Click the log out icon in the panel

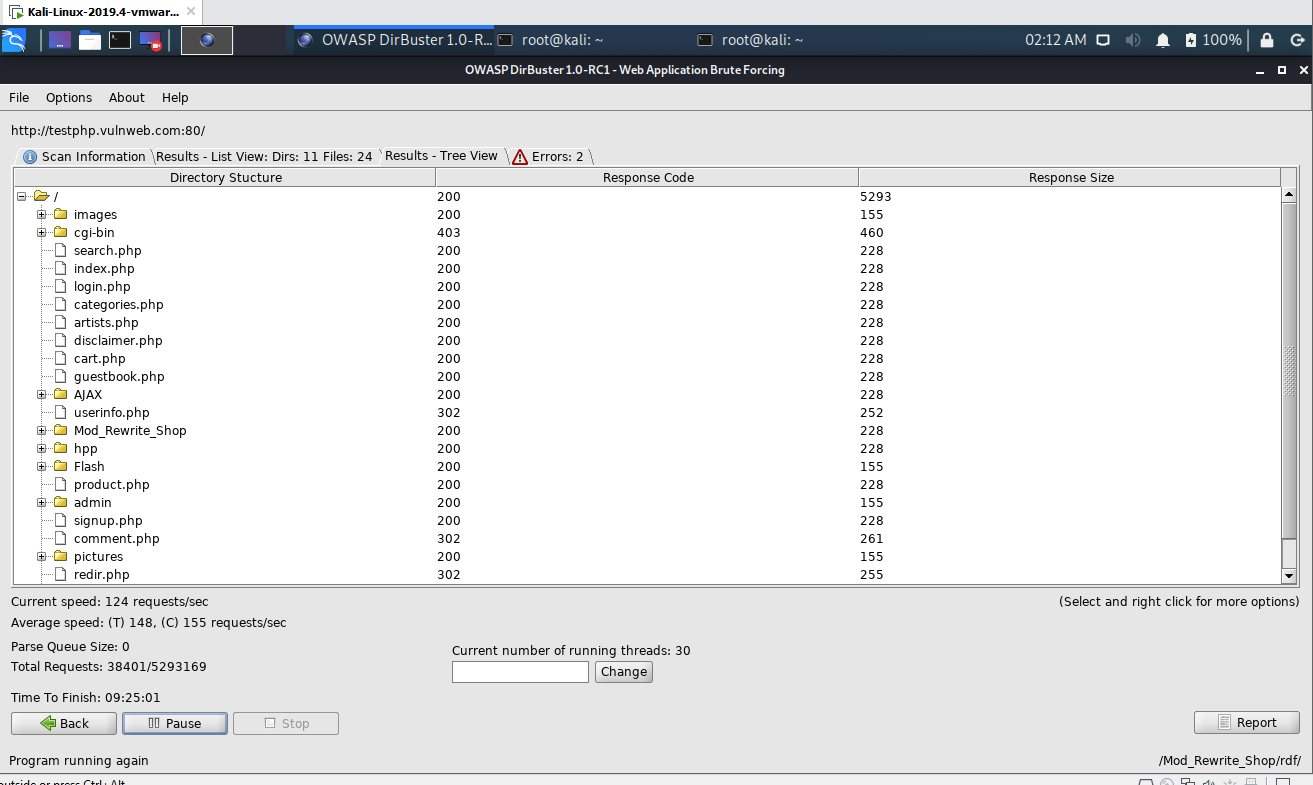coord(1297,40)
